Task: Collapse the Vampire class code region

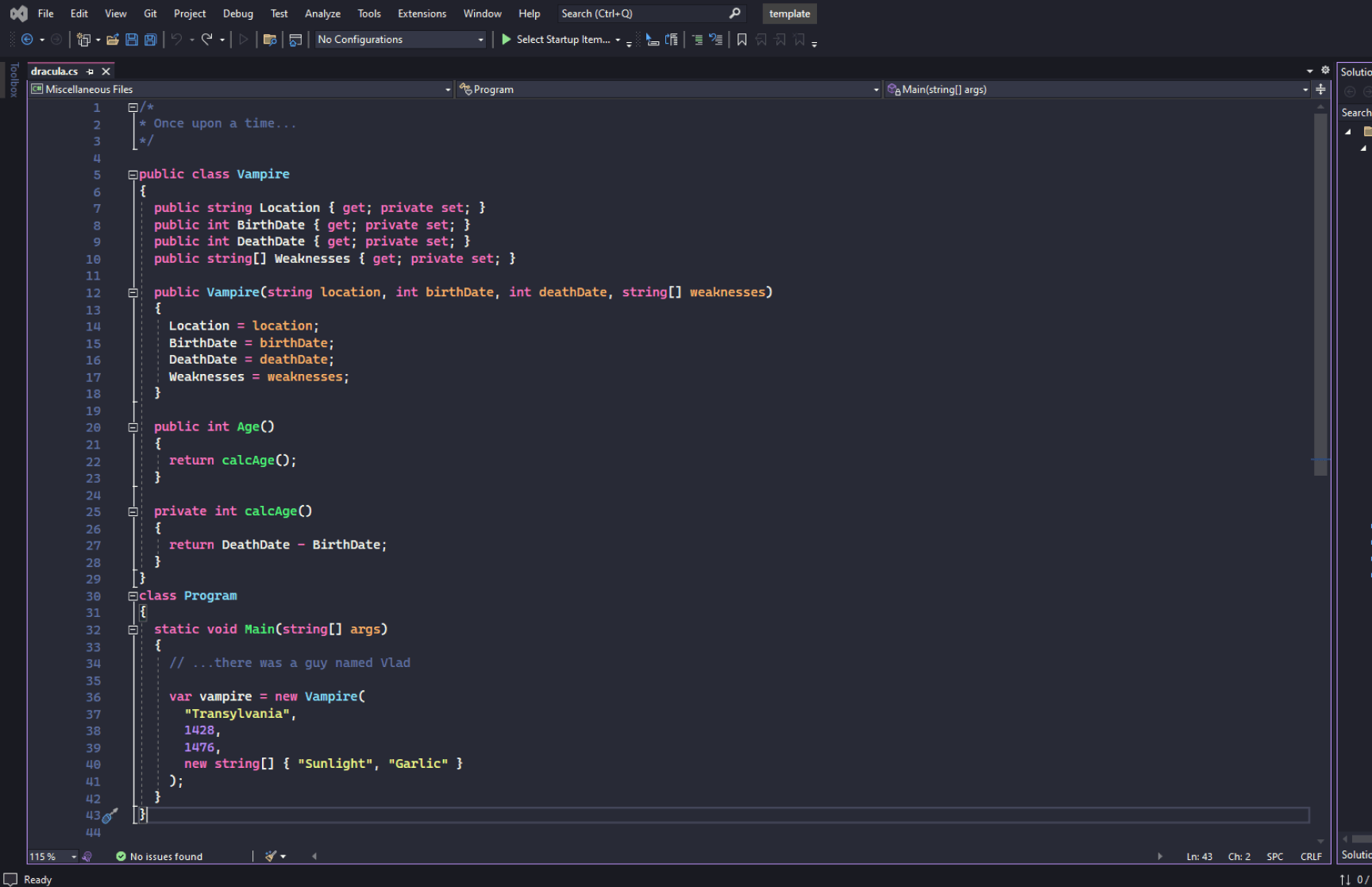Action: tap(133, 174)
